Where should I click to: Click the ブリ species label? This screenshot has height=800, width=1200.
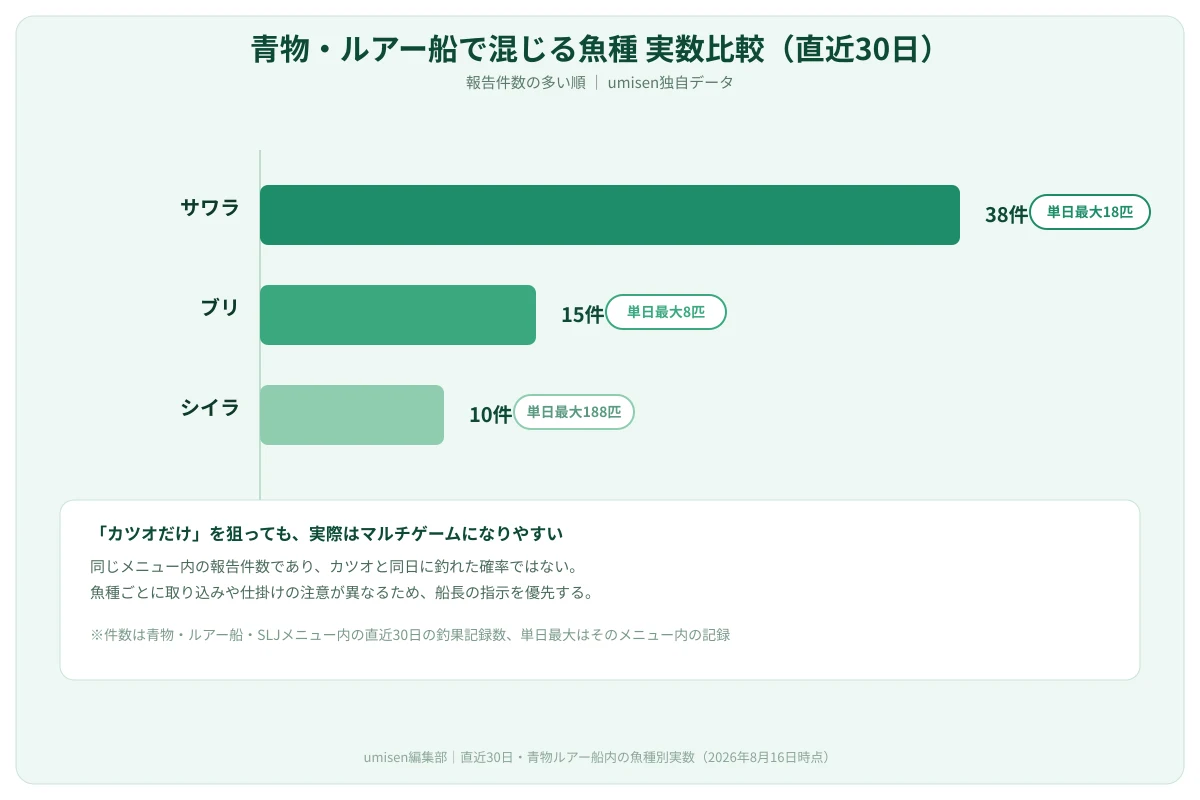coord(220,308)
